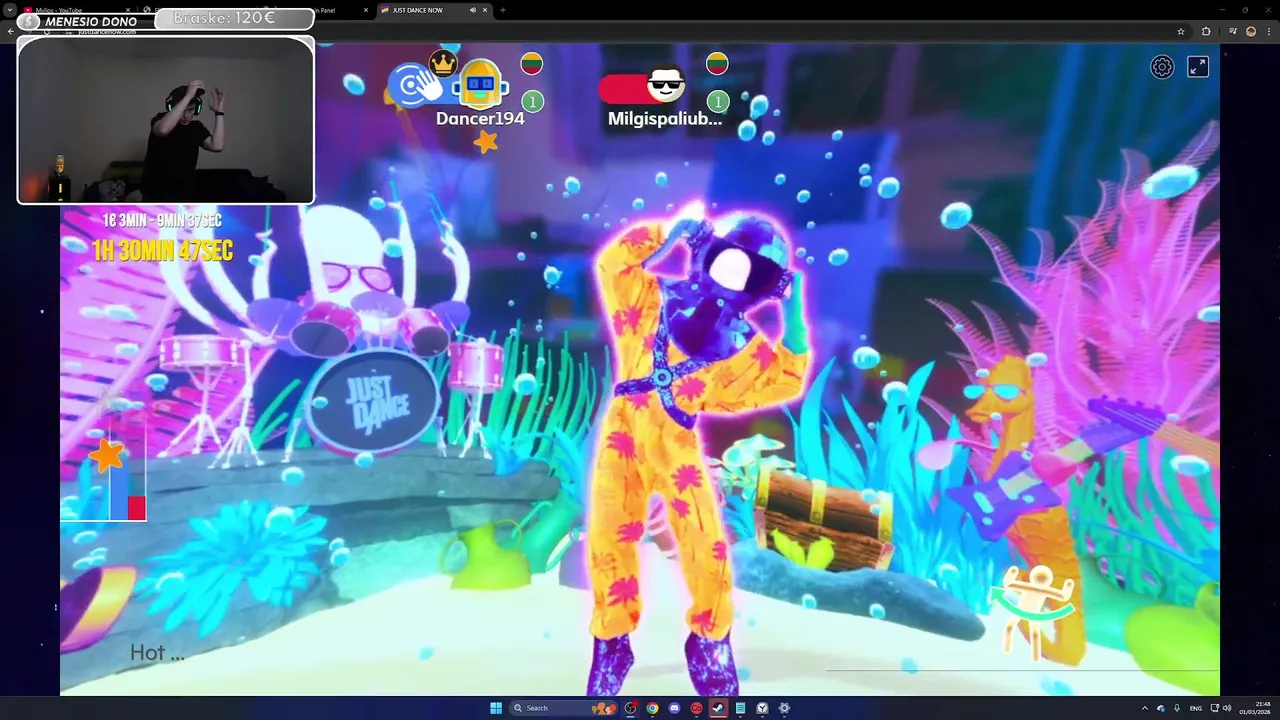Screen dimensions: 1280x720
Task: Go back with the browser back arrow
Action: pos(10,31)
